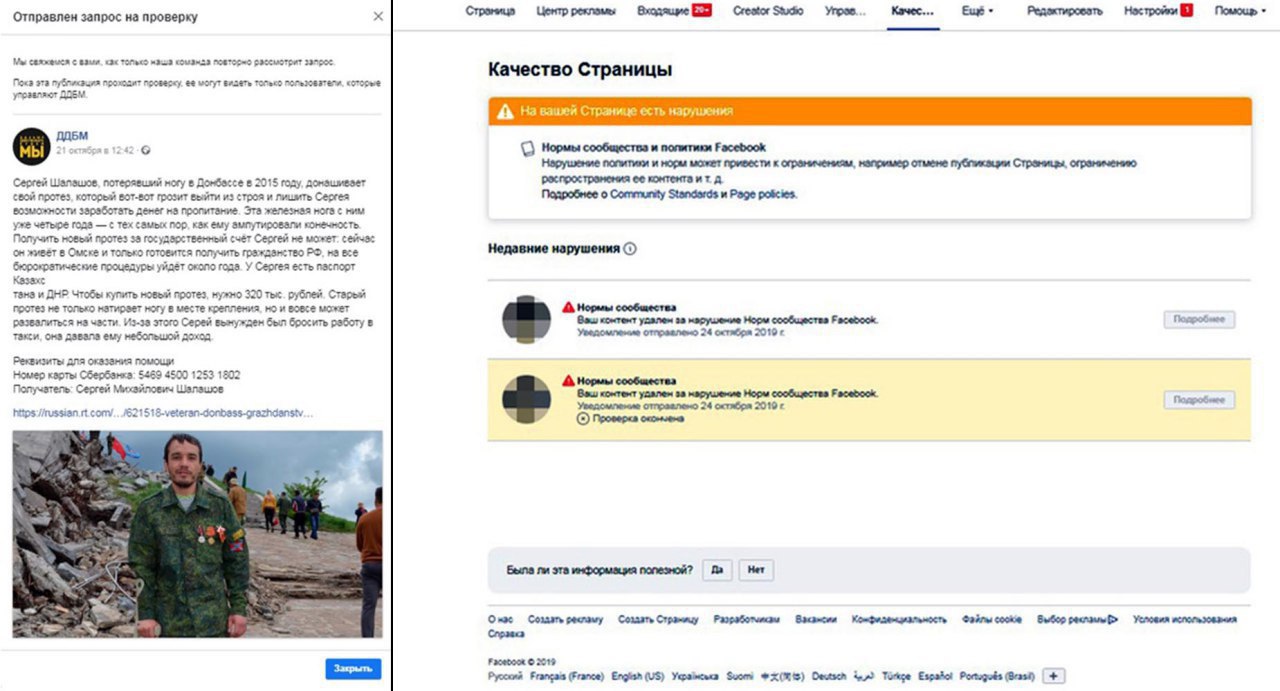Screen dimensions: 1280x691
Task: Switch language to English (US)
Action: tap(638, 677)
